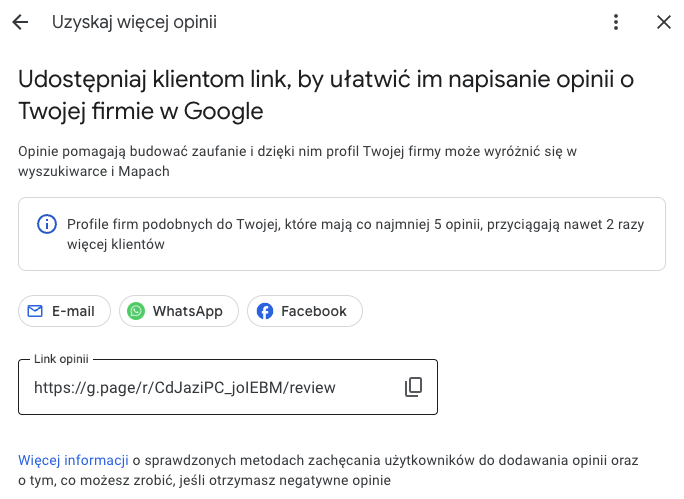
Task: Click the blue info circle icon
Action: pos(46,224)
